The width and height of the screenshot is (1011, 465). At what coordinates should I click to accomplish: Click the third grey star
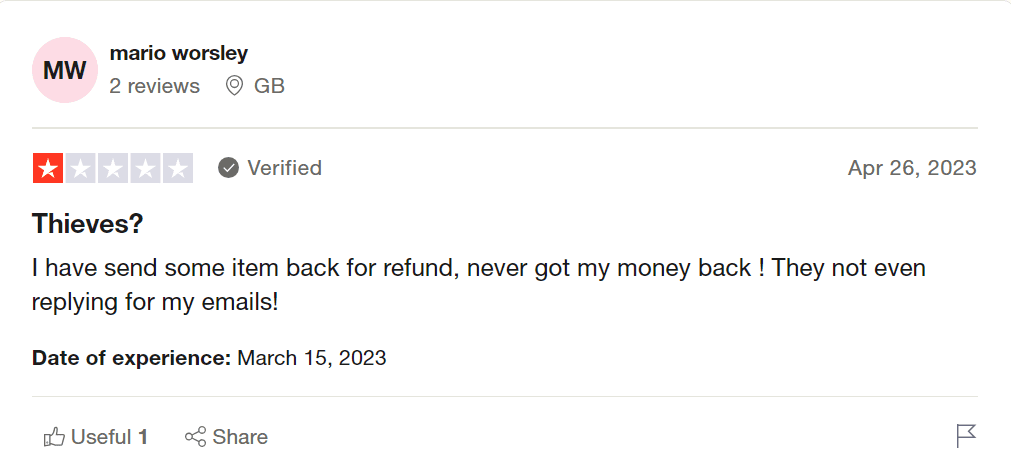click(x=113, y=168)
